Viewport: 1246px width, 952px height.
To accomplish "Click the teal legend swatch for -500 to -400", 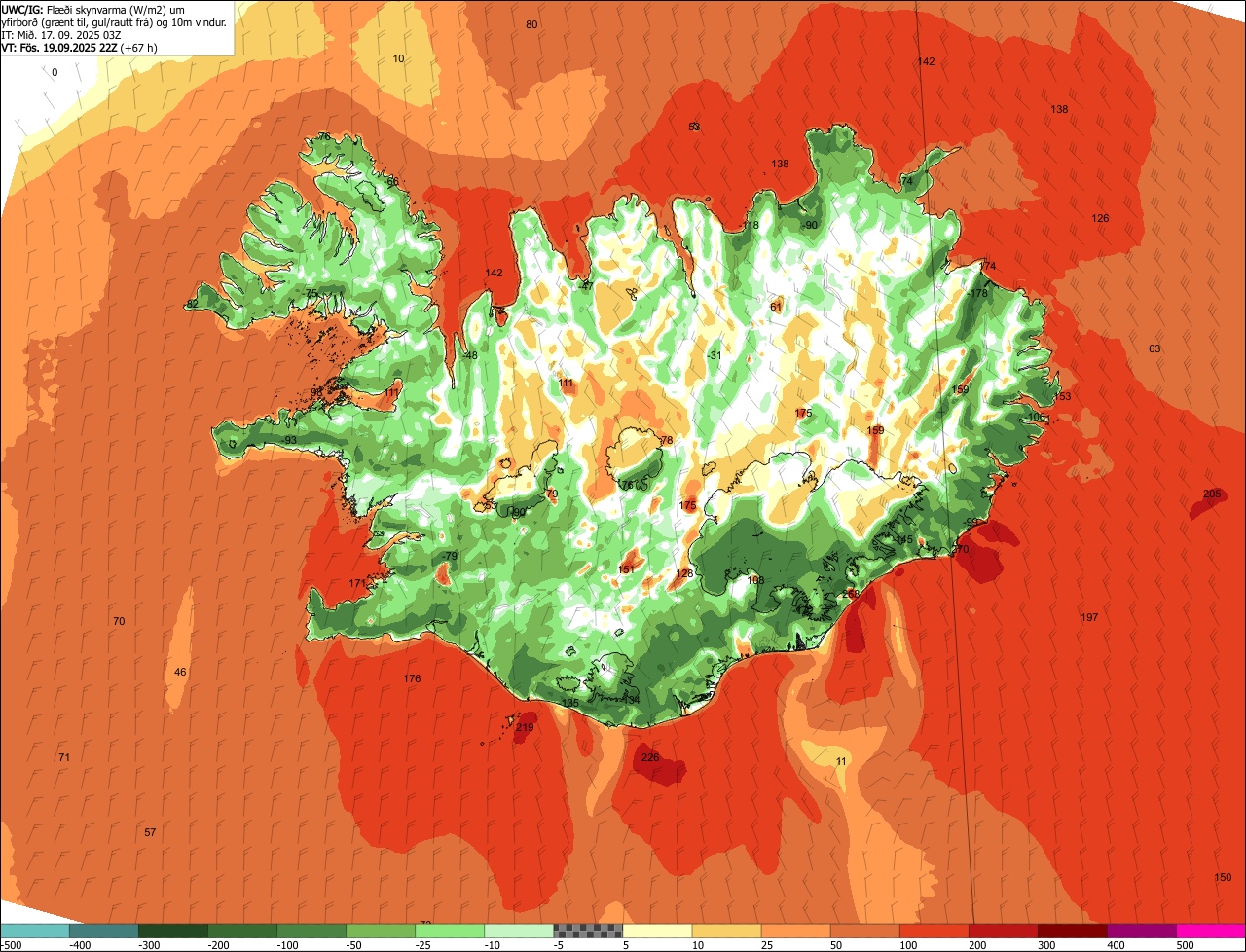I will [35, 931].
